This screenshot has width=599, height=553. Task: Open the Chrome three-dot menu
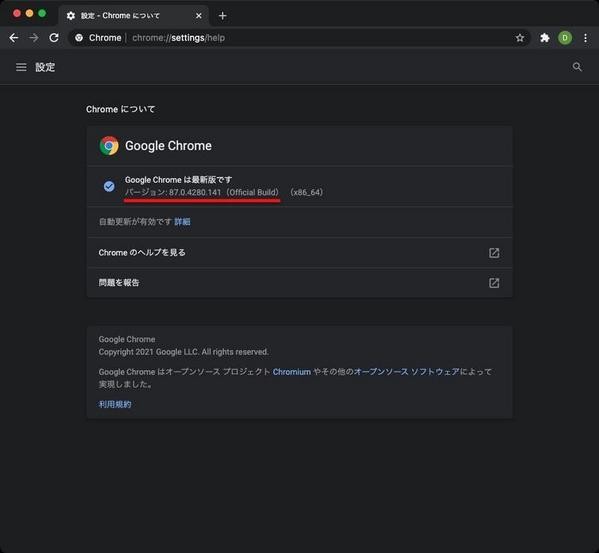(x=585, y=38)
